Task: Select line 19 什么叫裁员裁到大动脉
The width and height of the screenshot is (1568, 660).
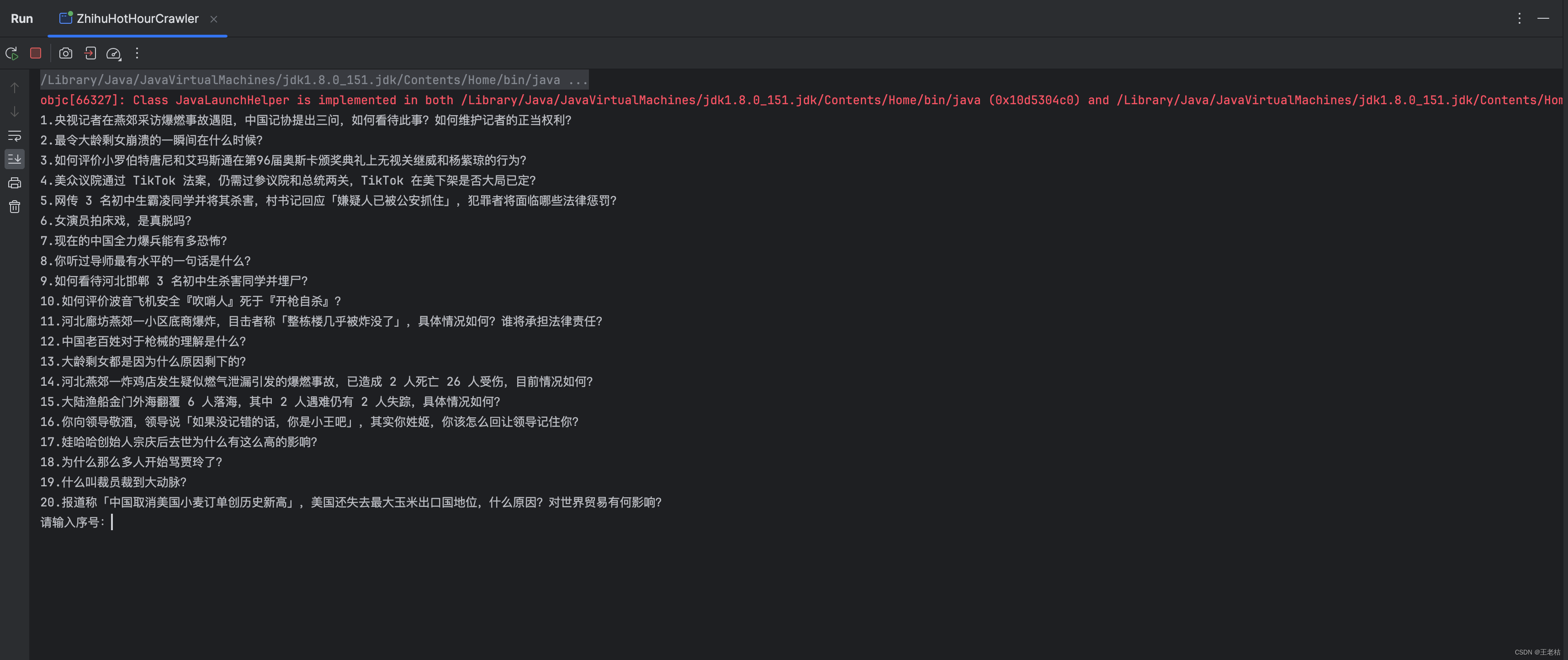Action: click(113, 482)
